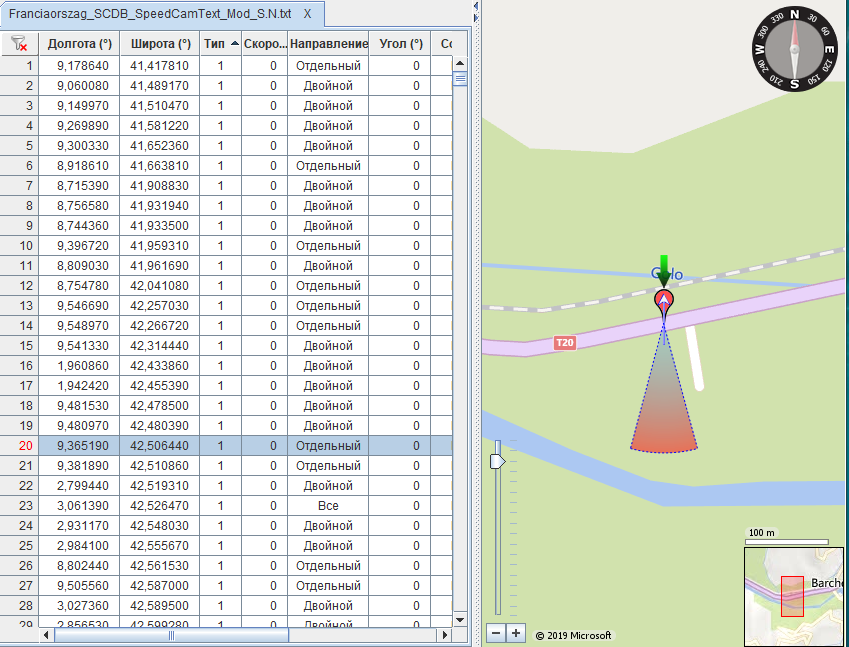Click the horizontal scroll right arrow

coord(445,635)
